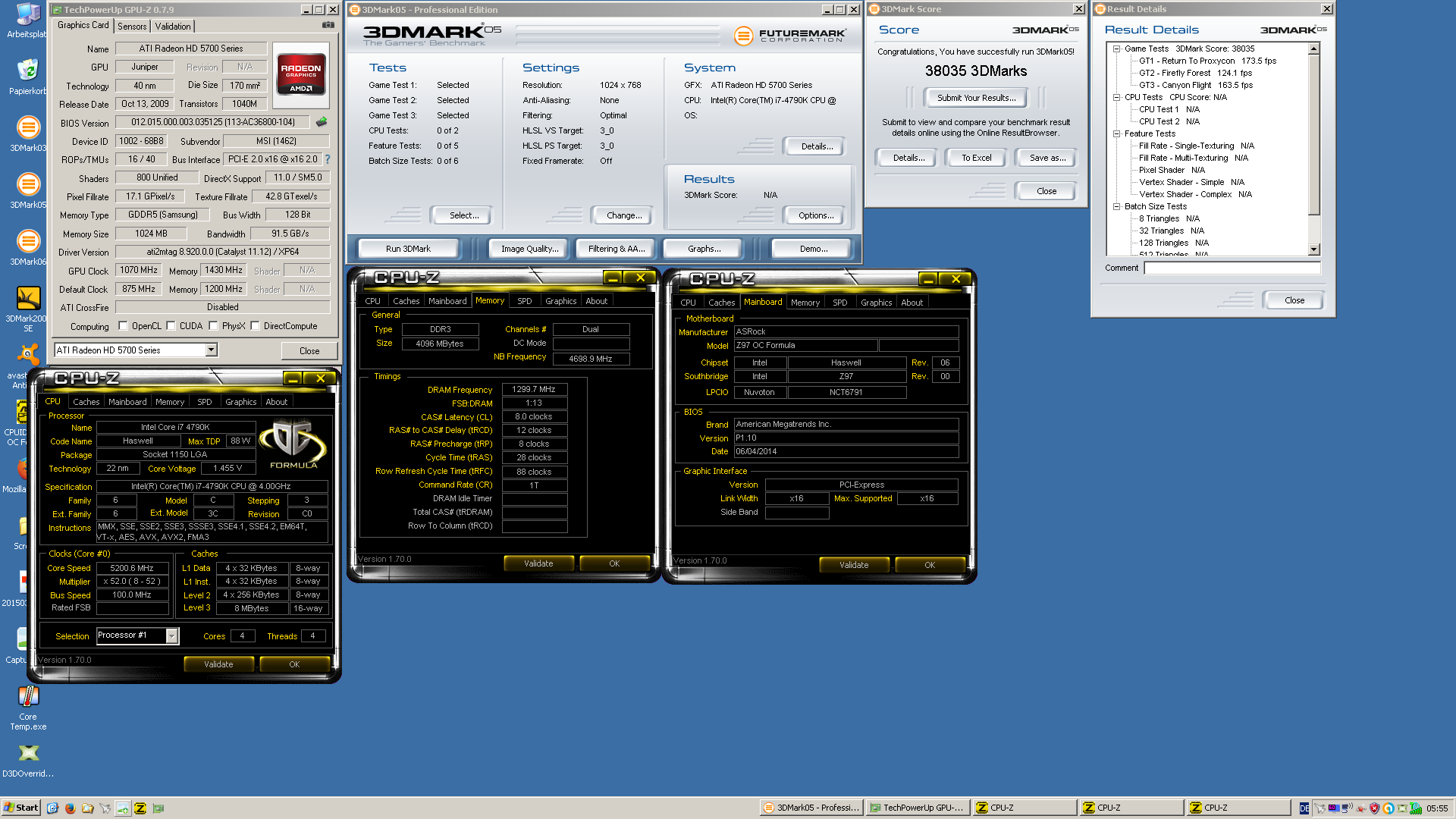Click the Result Details scrollbar up arrow

coord(1314,49)
